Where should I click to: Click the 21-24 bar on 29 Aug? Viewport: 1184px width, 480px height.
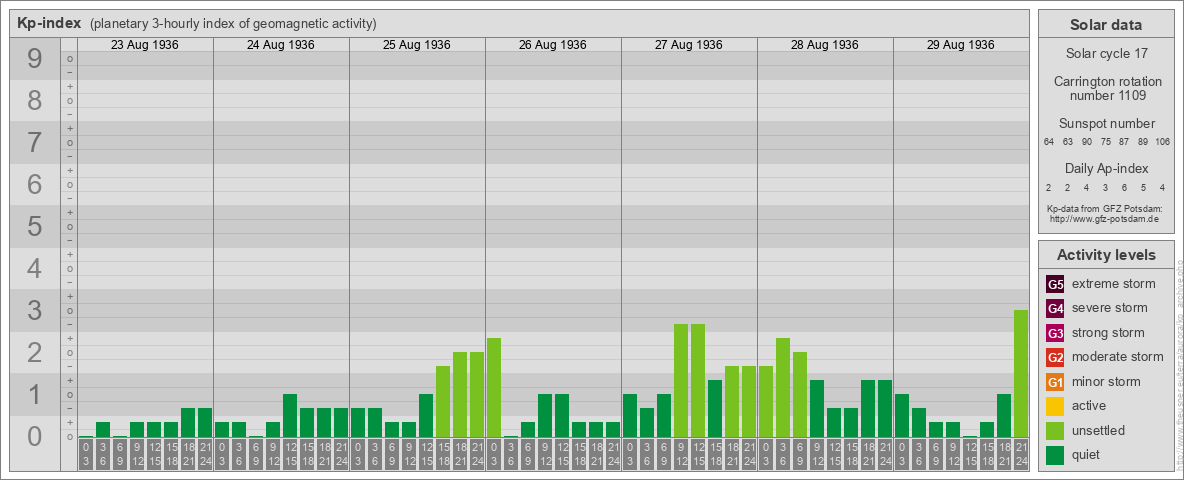(x=1020, y=374)
